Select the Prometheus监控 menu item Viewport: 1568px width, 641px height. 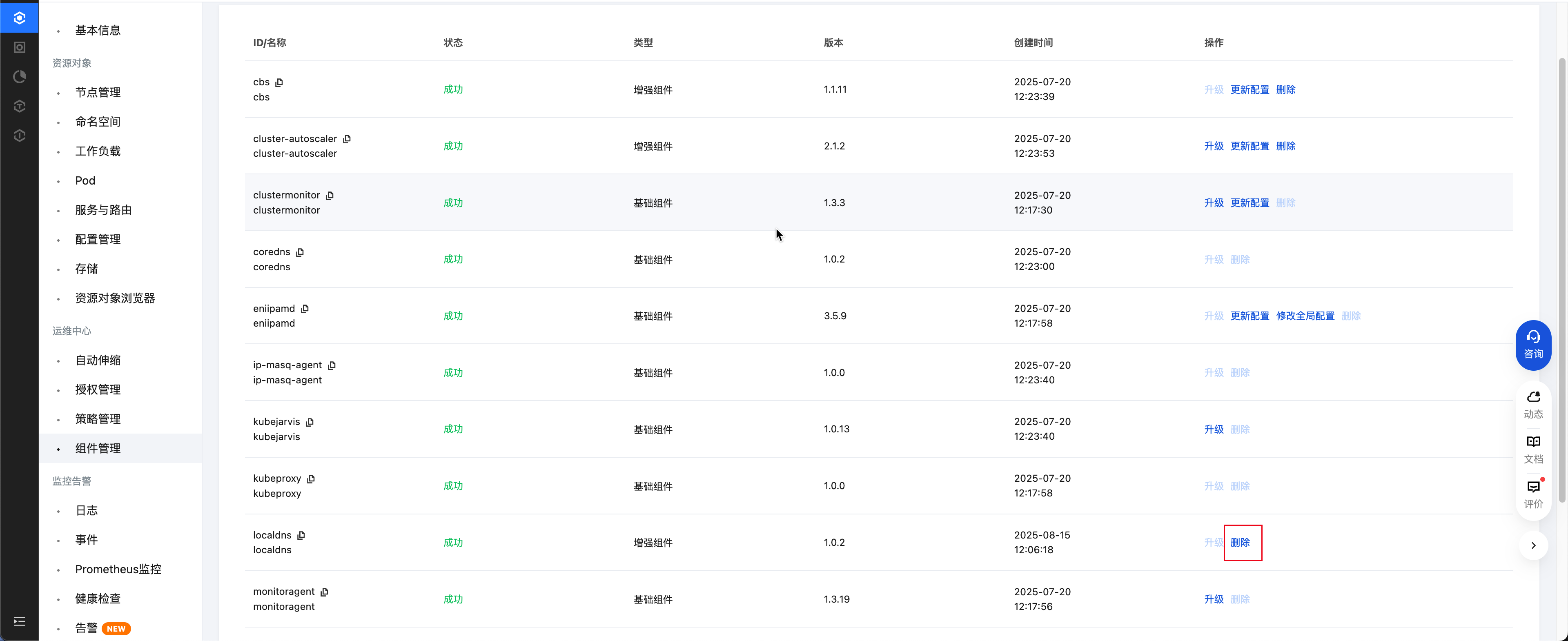click(118, 569)
